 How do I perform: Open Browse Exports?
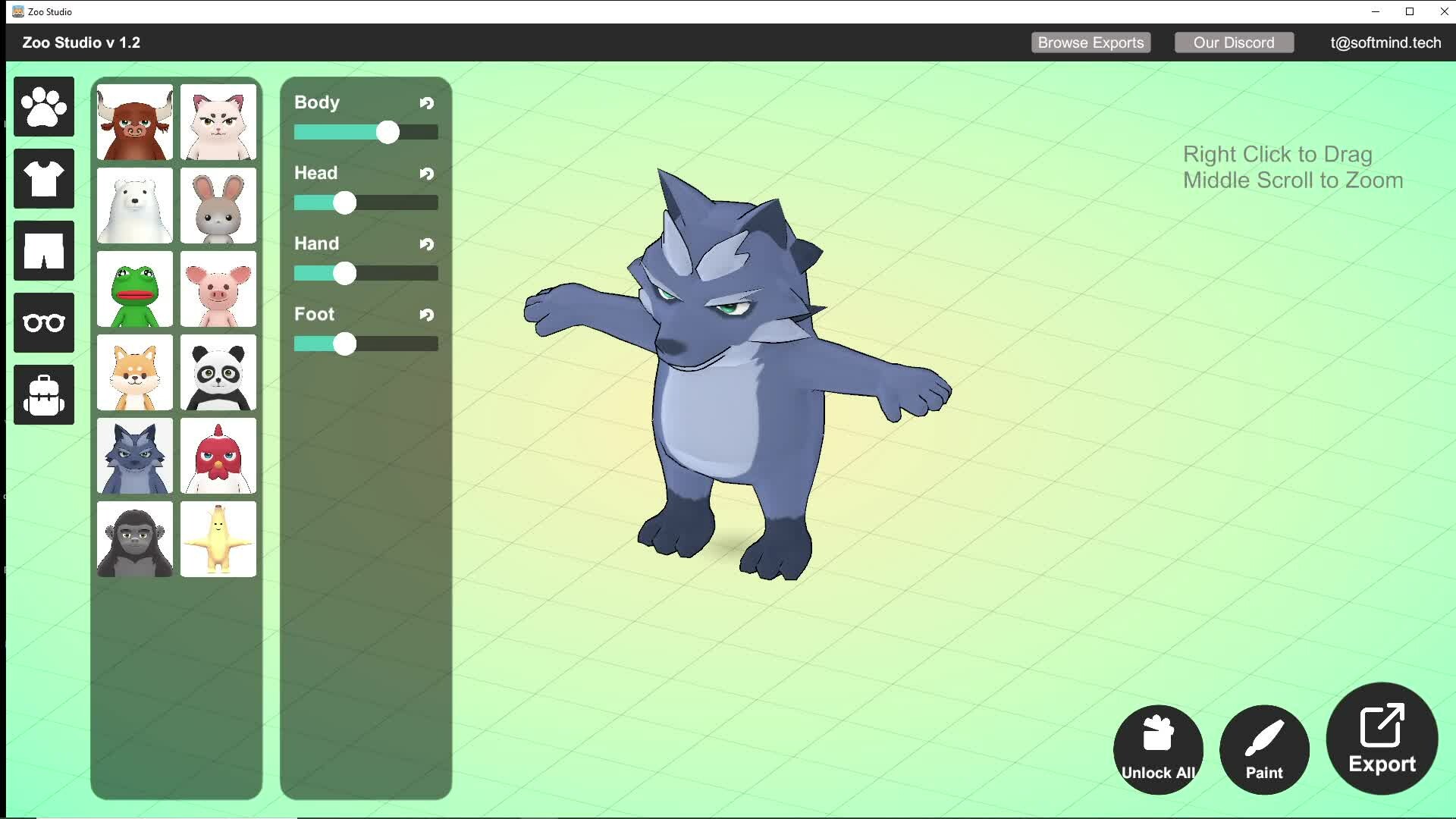click(1090, 42)
